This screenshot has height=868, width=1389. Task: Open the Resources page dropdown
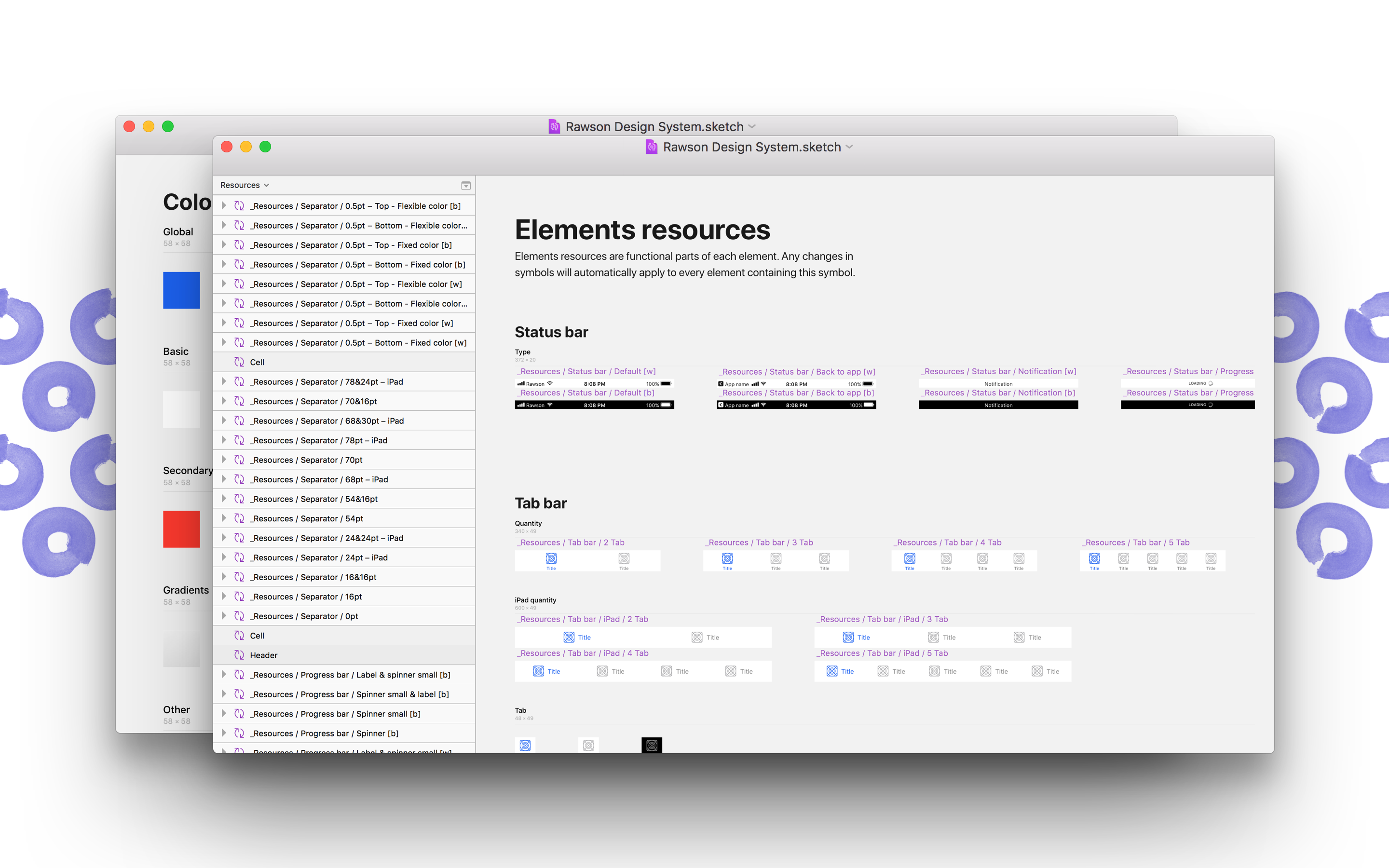pyautogui.click(x=245, y=185)
